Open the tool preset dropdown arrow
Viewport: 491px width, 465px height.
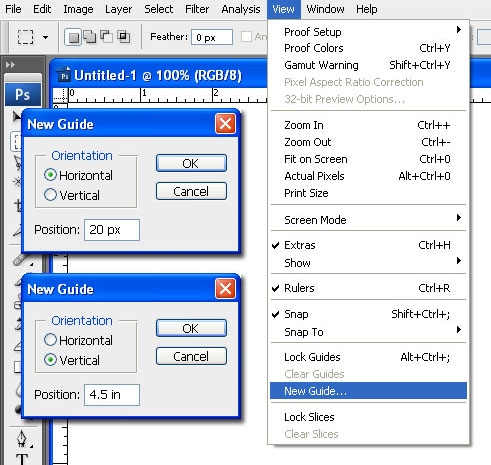pyautogui.click(x=45, y=37)
